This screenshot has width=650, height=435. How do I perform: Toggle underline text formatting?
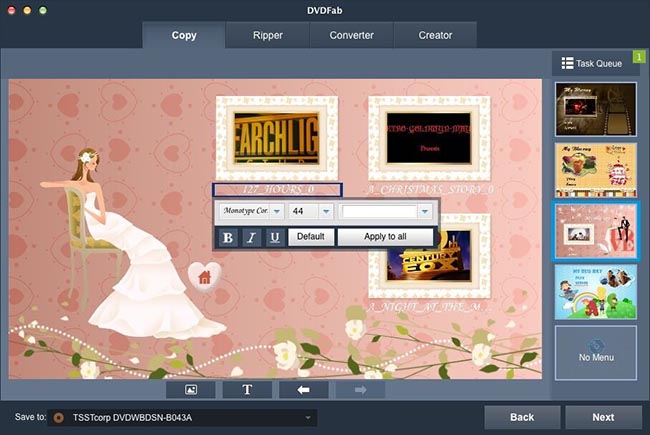point(274,238)
